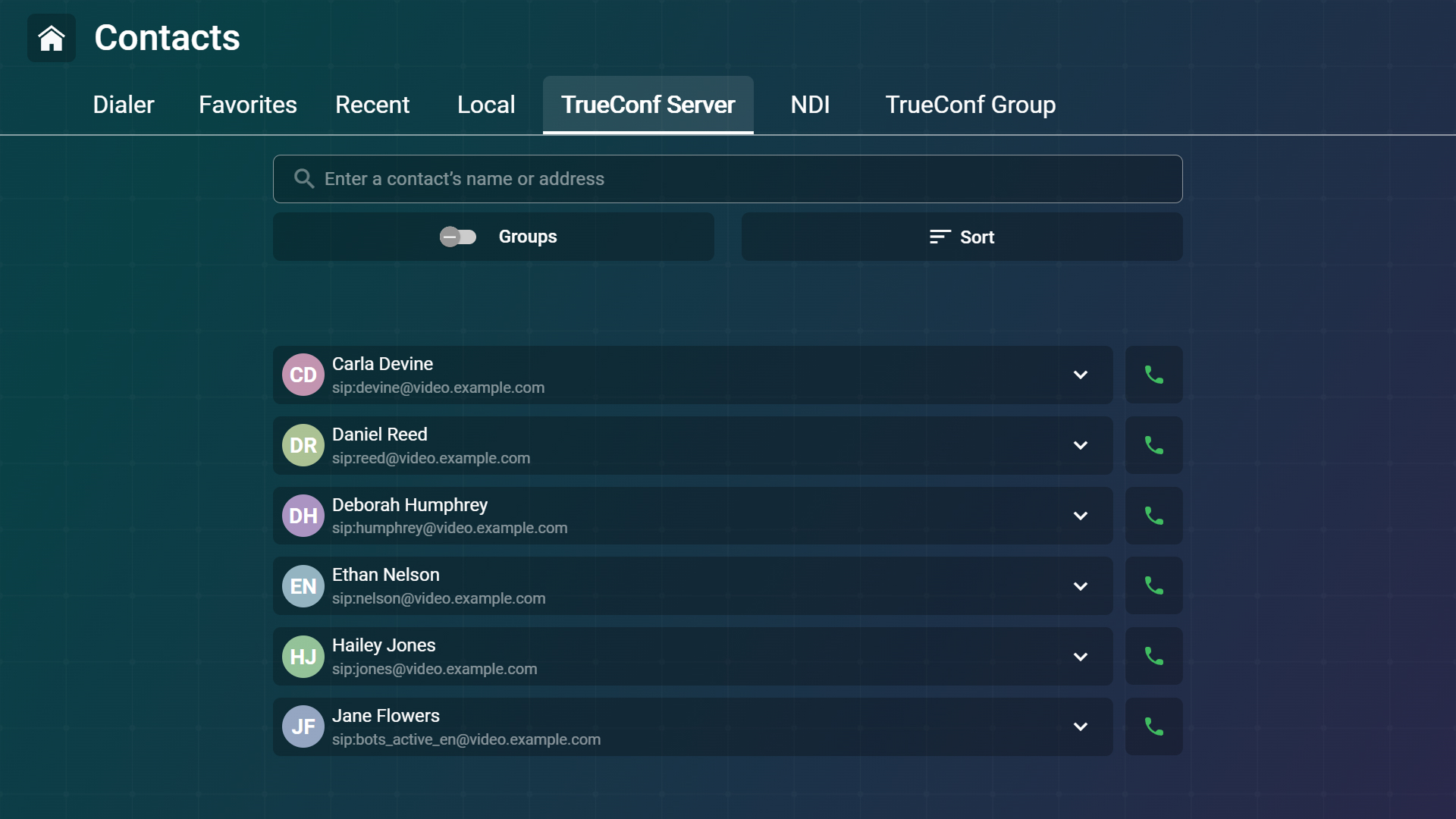Call Daniel Reed with the phone icon
1456x819 pixels.
pyautogui.click(x=1153, y=445)
